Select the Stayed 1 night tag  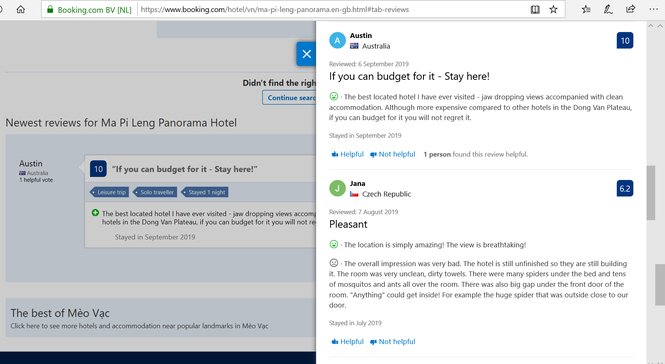205,192
